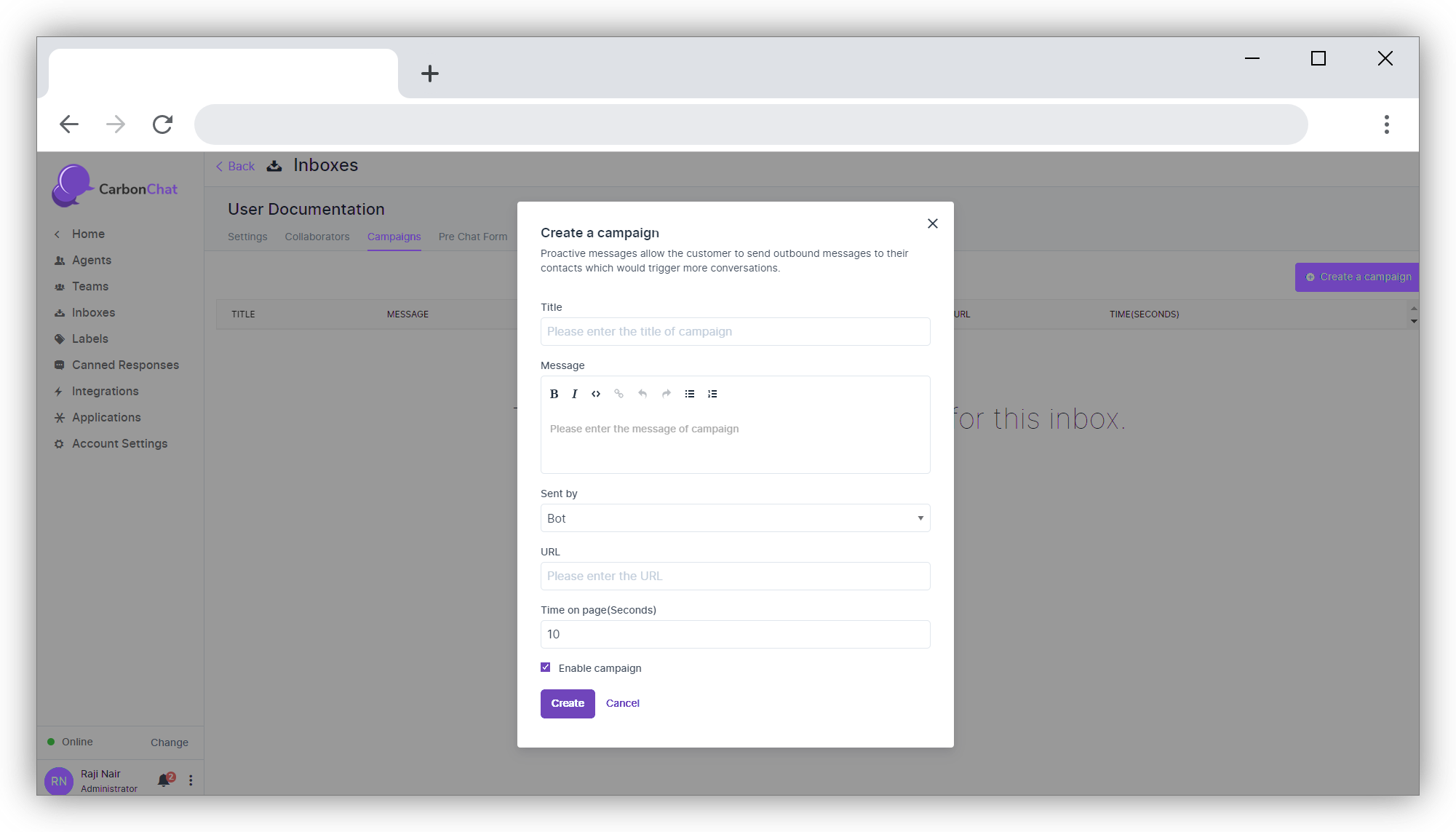The width and height of the screenshot is (1456, 832).
Task: Change the Online availability status
Action: 169,742
